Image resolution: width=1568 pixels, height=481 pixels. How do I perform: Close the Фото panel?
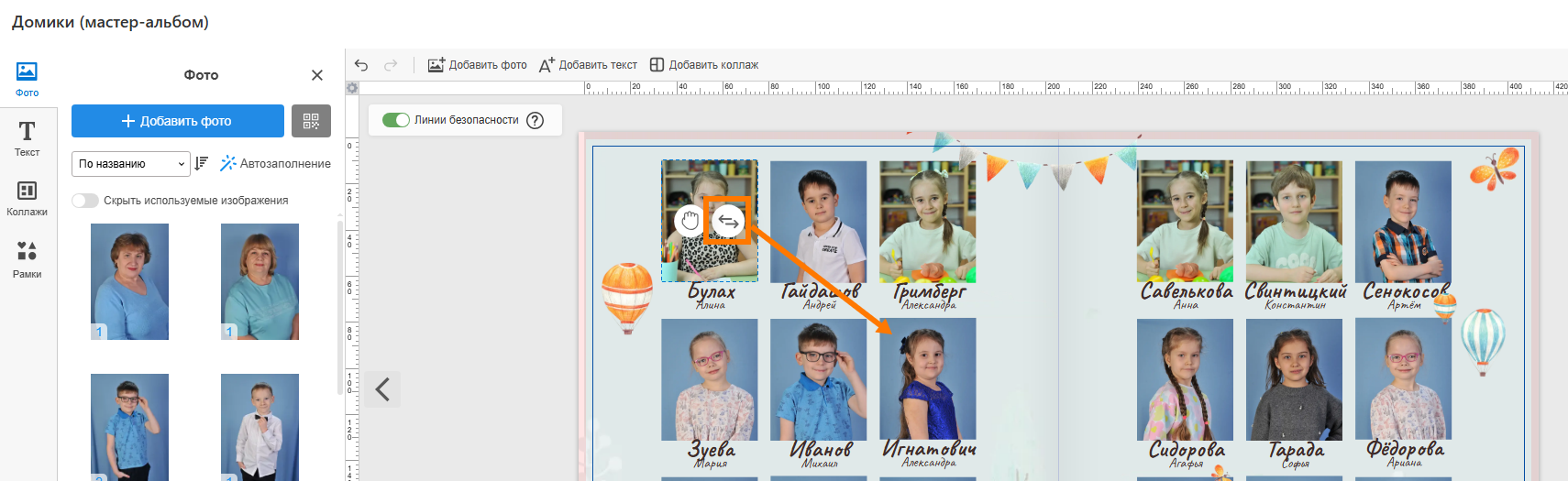317,75
